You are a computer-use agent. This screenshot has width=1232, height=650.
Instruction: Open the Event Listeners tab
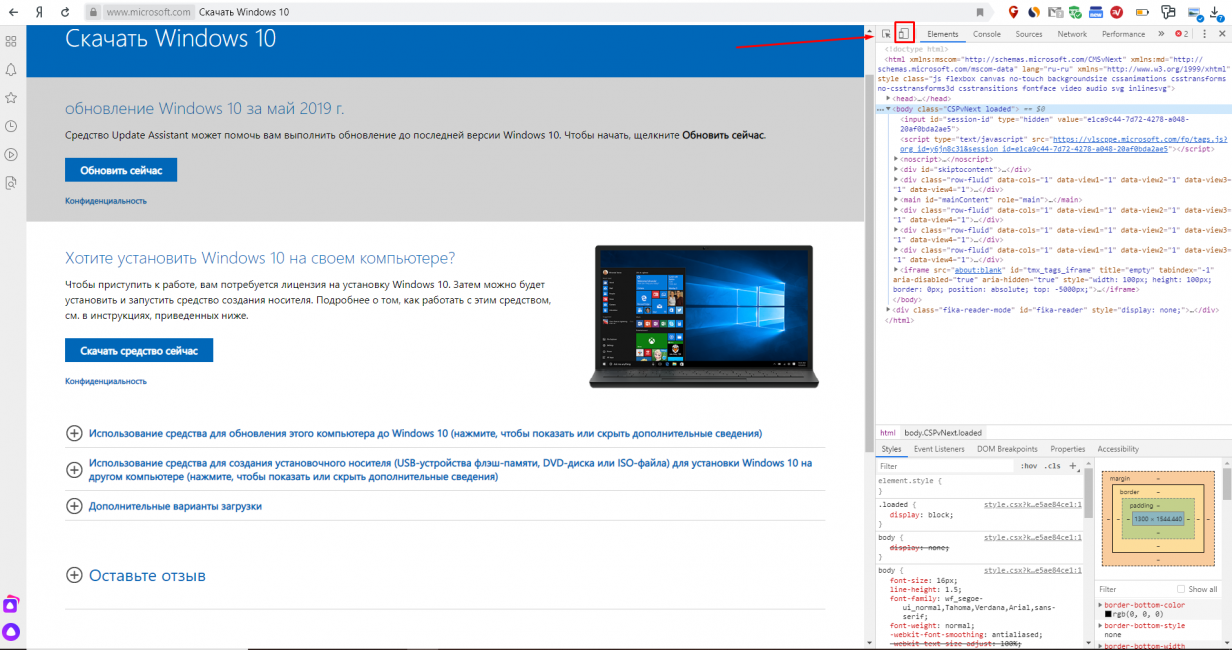(x=938, y=449)
